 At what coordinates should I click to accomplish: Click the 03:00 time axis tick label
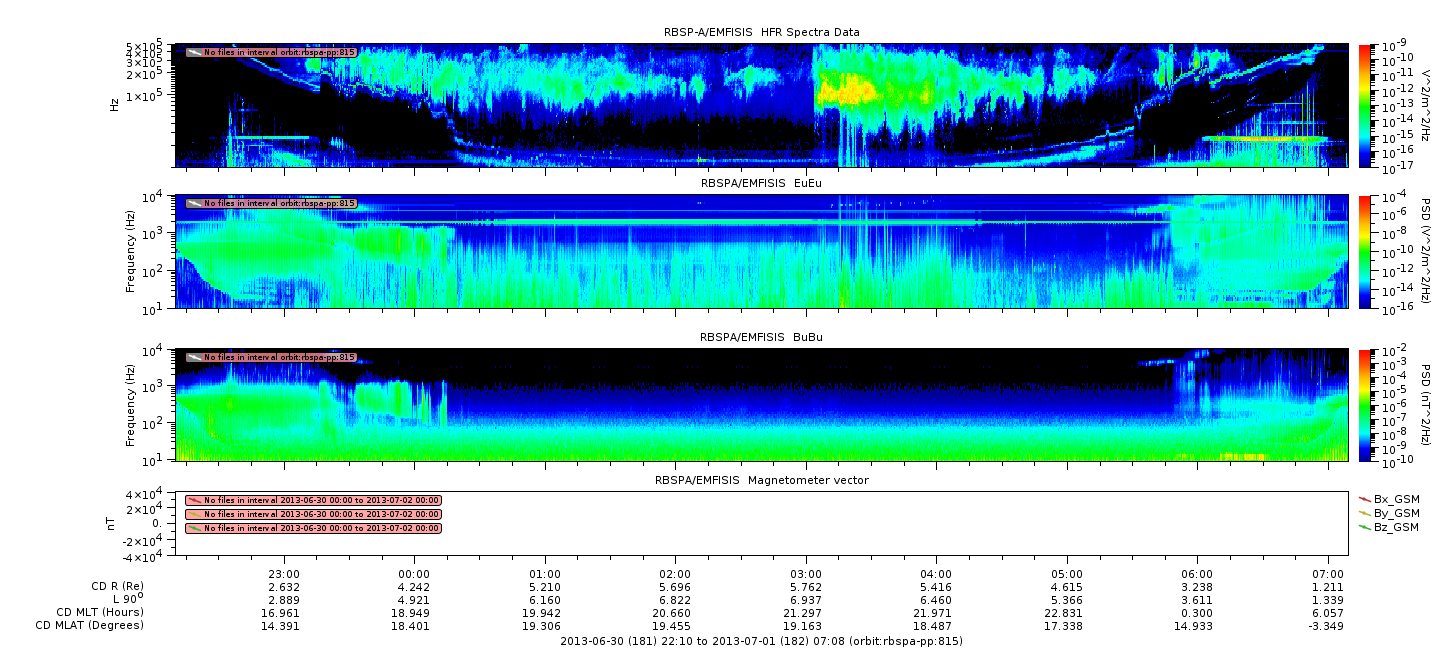[806, 574]
